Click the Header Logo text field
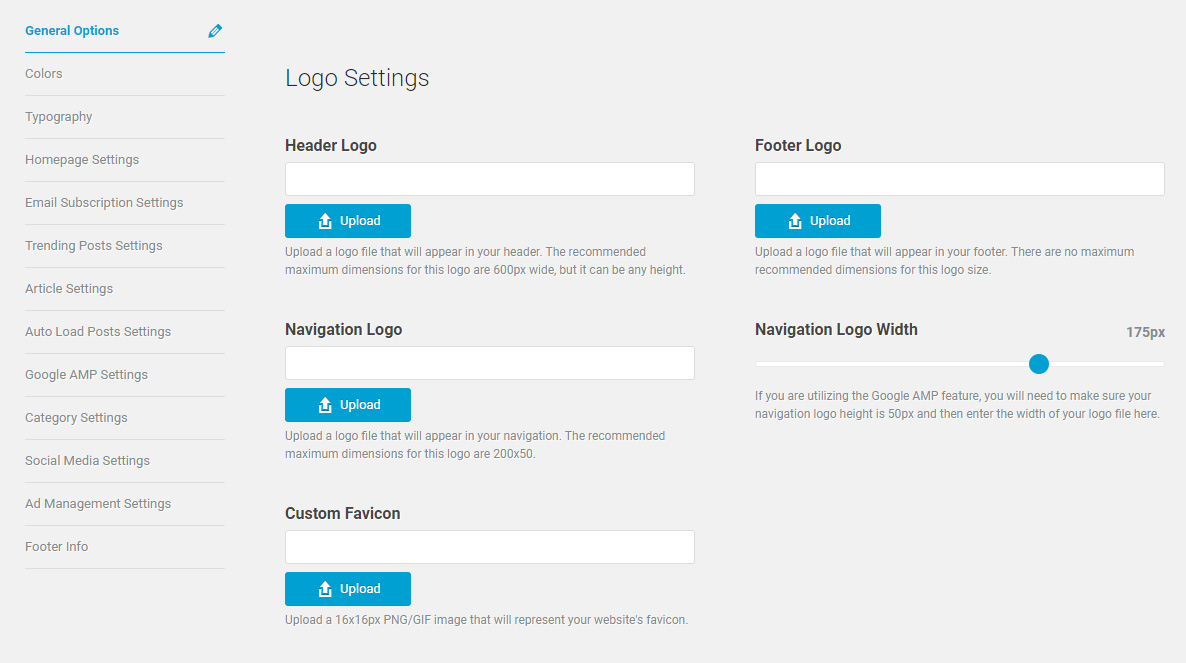Image resolution: width=1186 pixels, height=663 pixels. pyautogui.click(x=490, y=179)
